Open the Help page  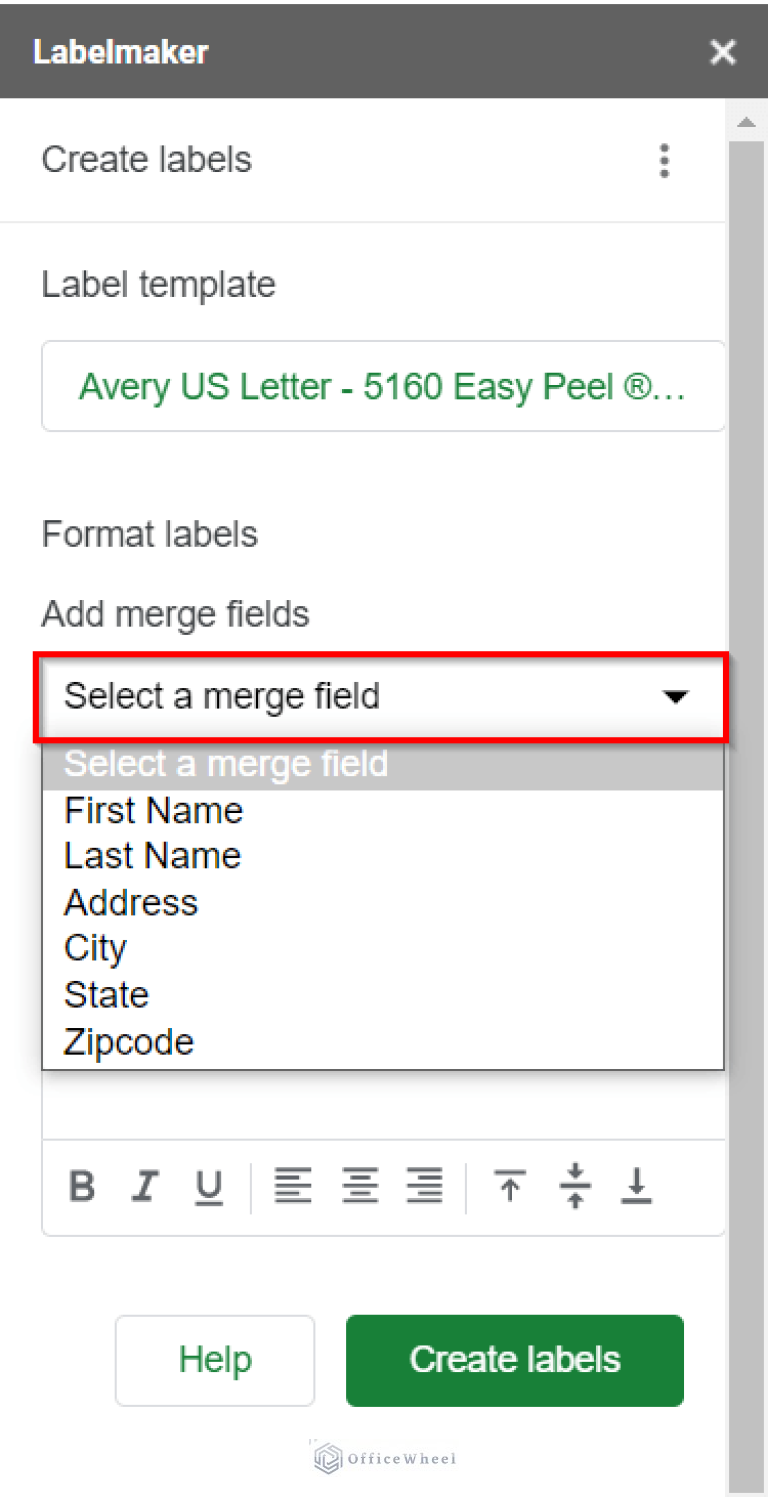click(214, 1360)
